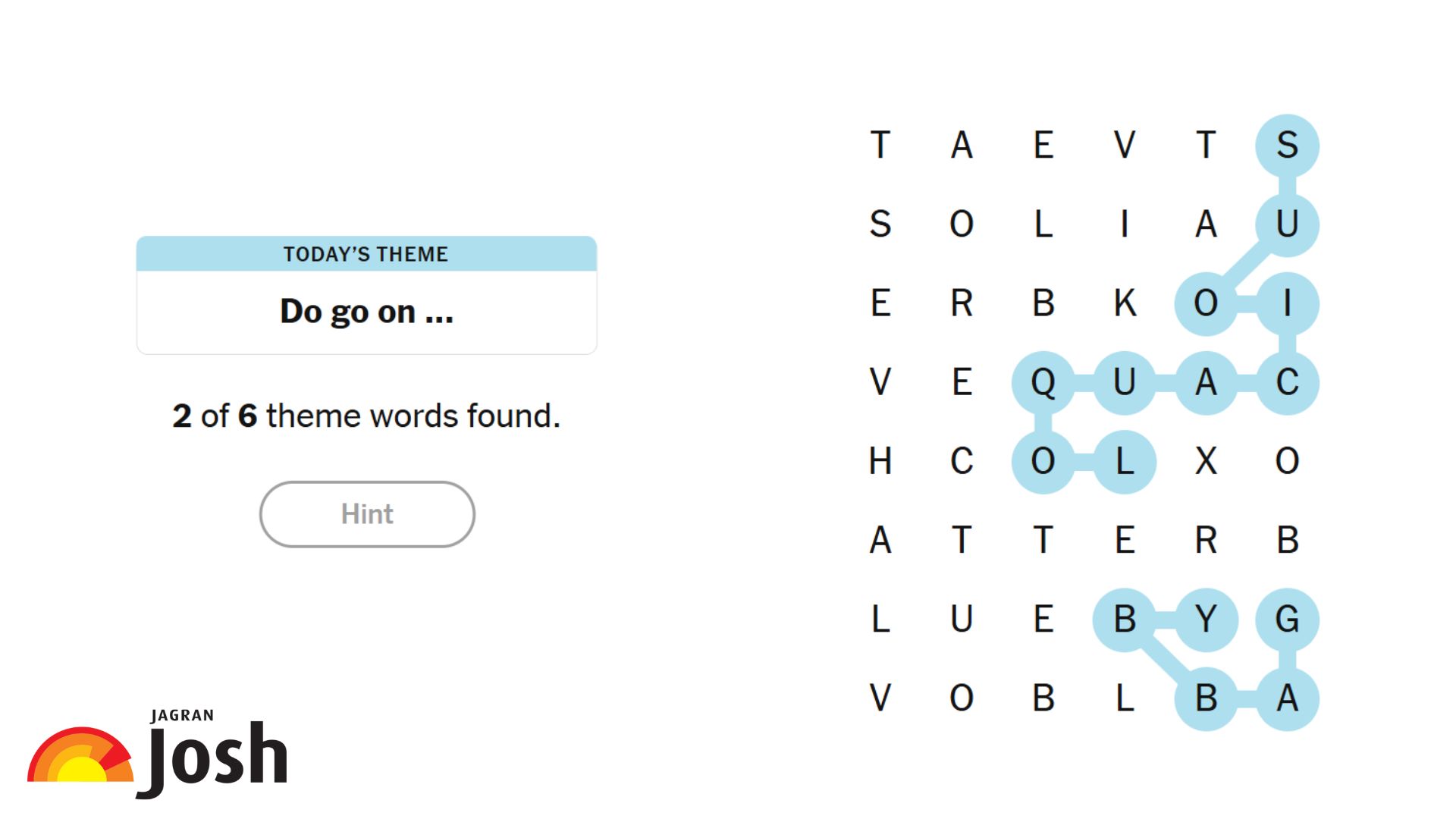1456x819 pixels.
Task: Select the highlighted I letter tile
Action: (1287, 303)
